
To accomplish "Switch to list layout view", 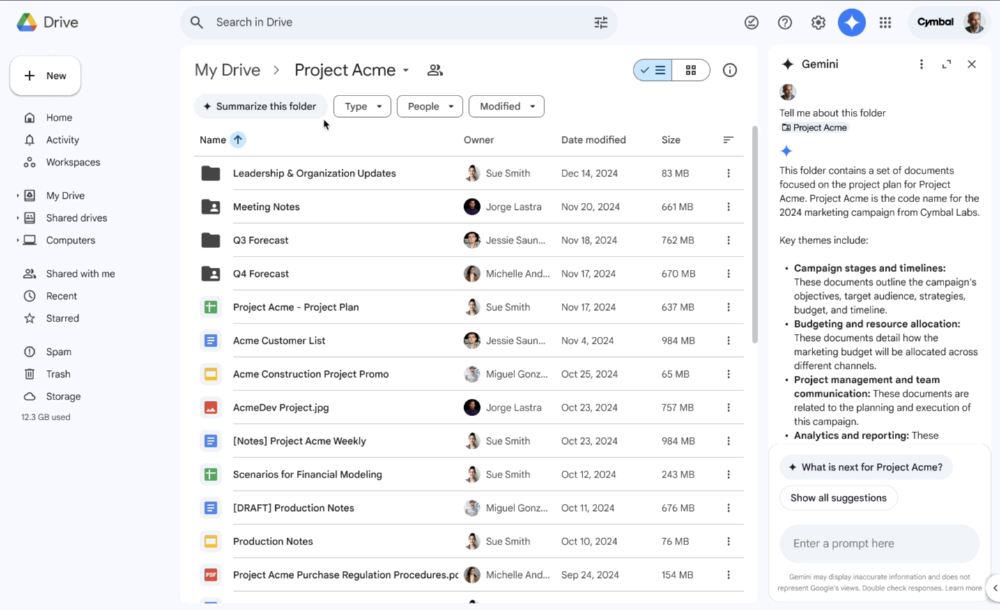I will coord(653,70).
